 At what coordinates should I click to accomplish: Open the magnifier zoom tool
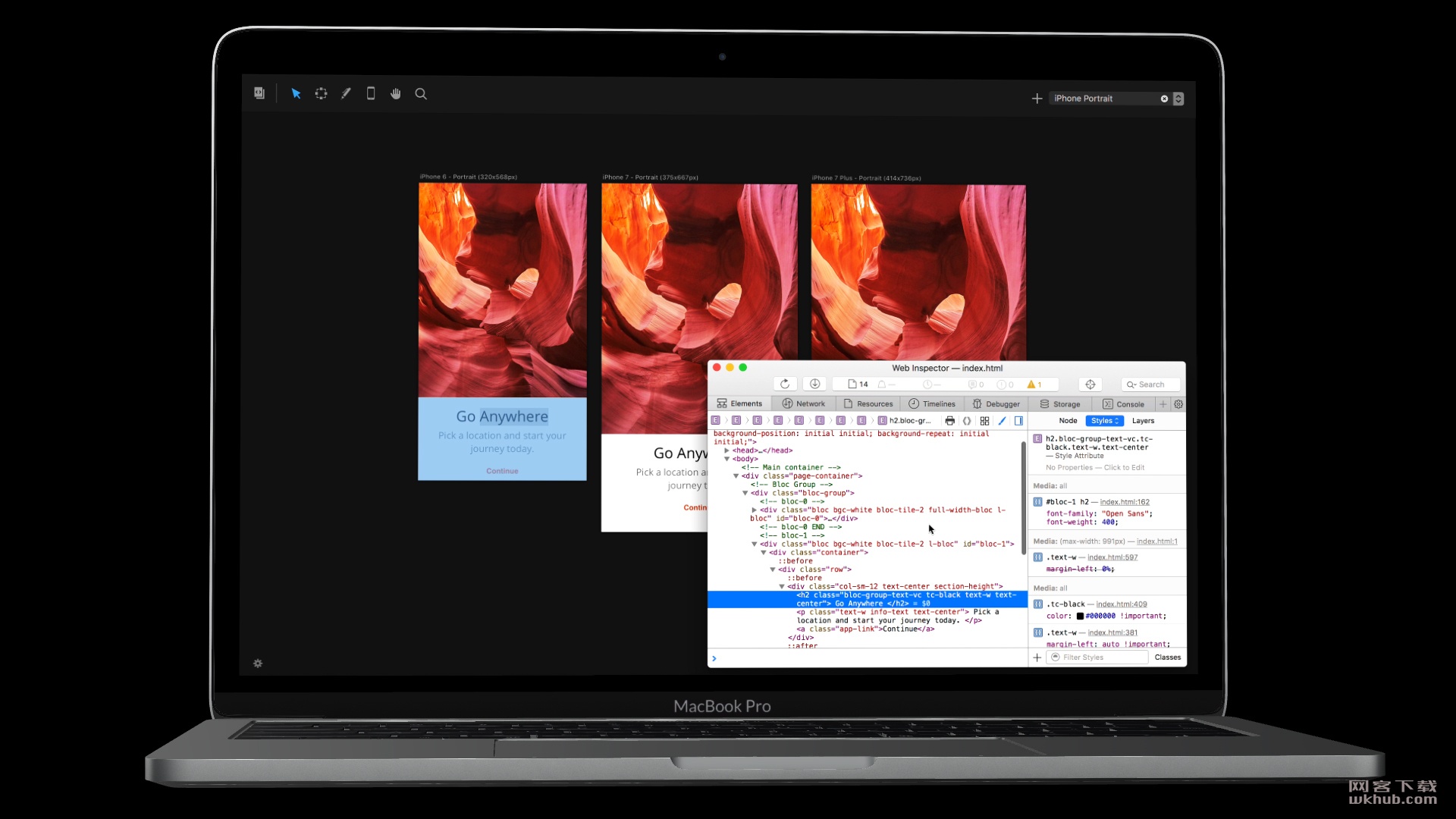421,94
